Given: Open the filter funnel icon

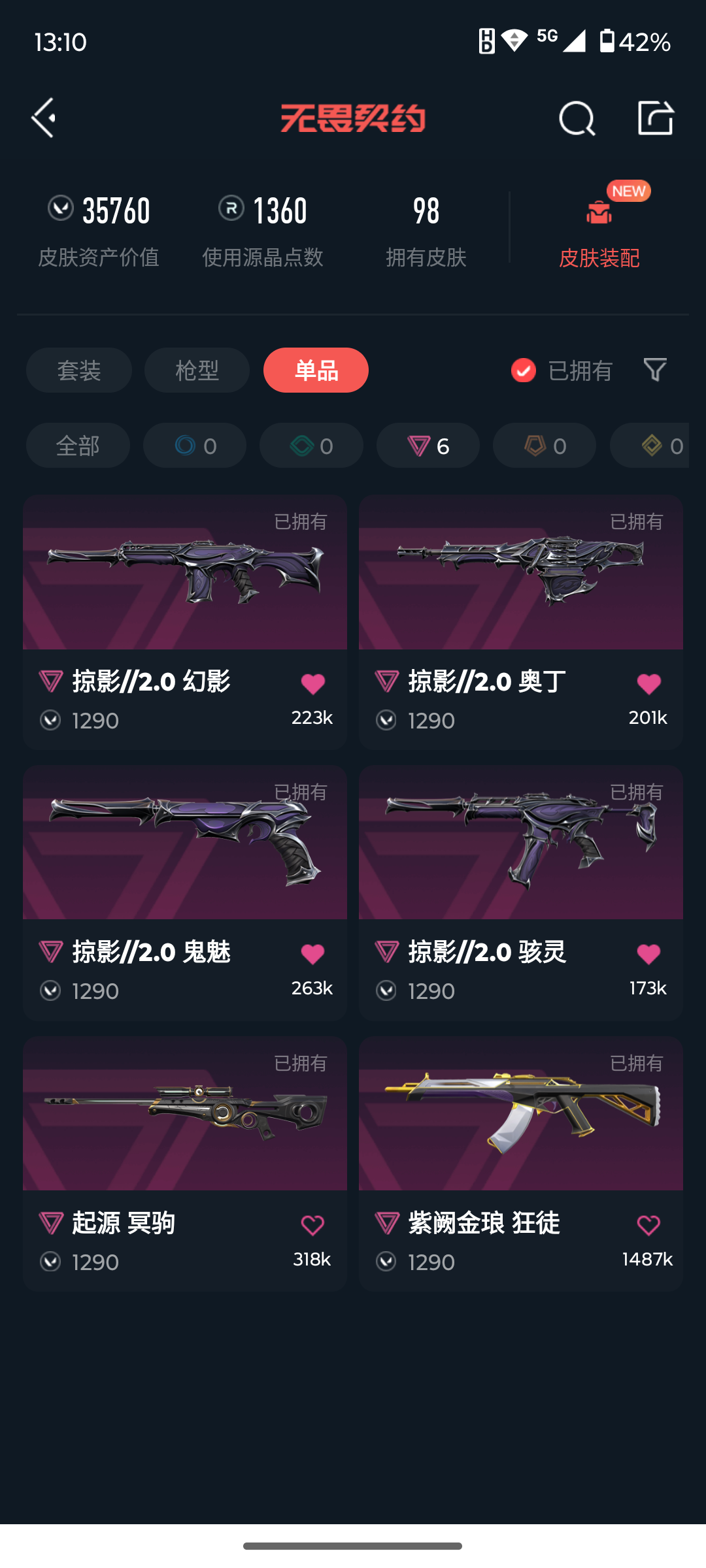Looking at the screenshot, I should (655, 370).
